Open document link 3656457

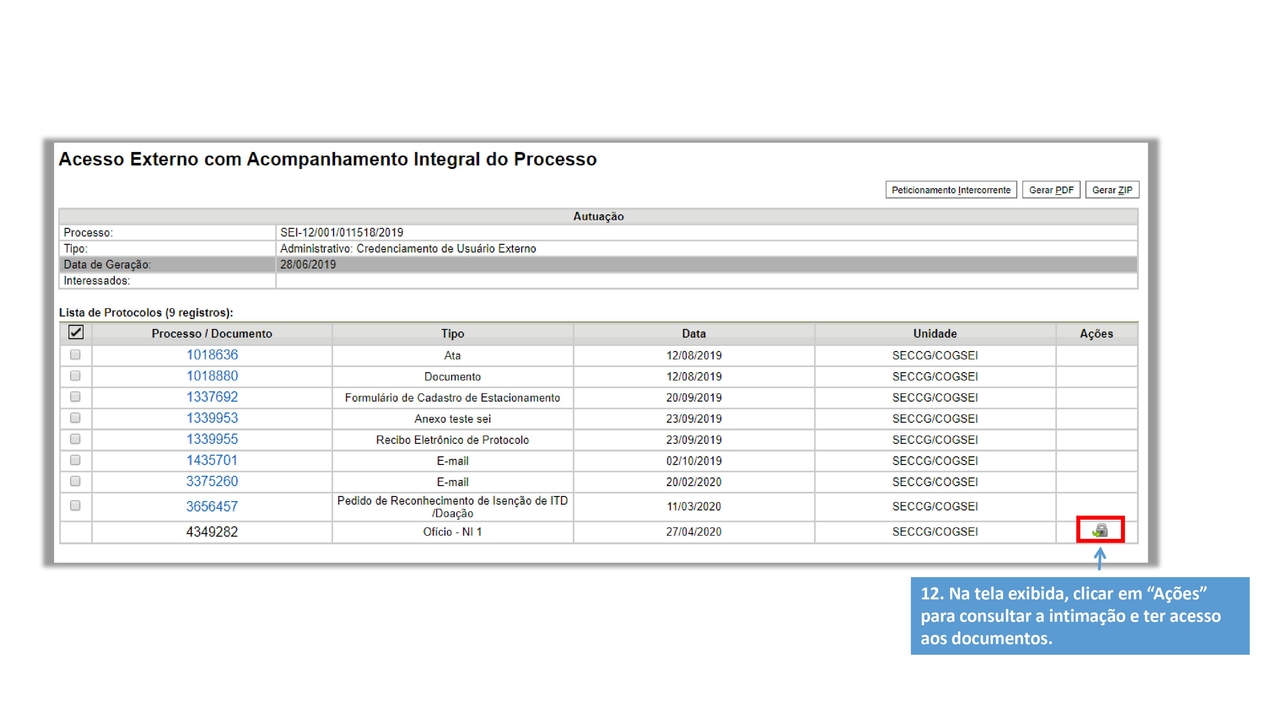click(212, 506)
